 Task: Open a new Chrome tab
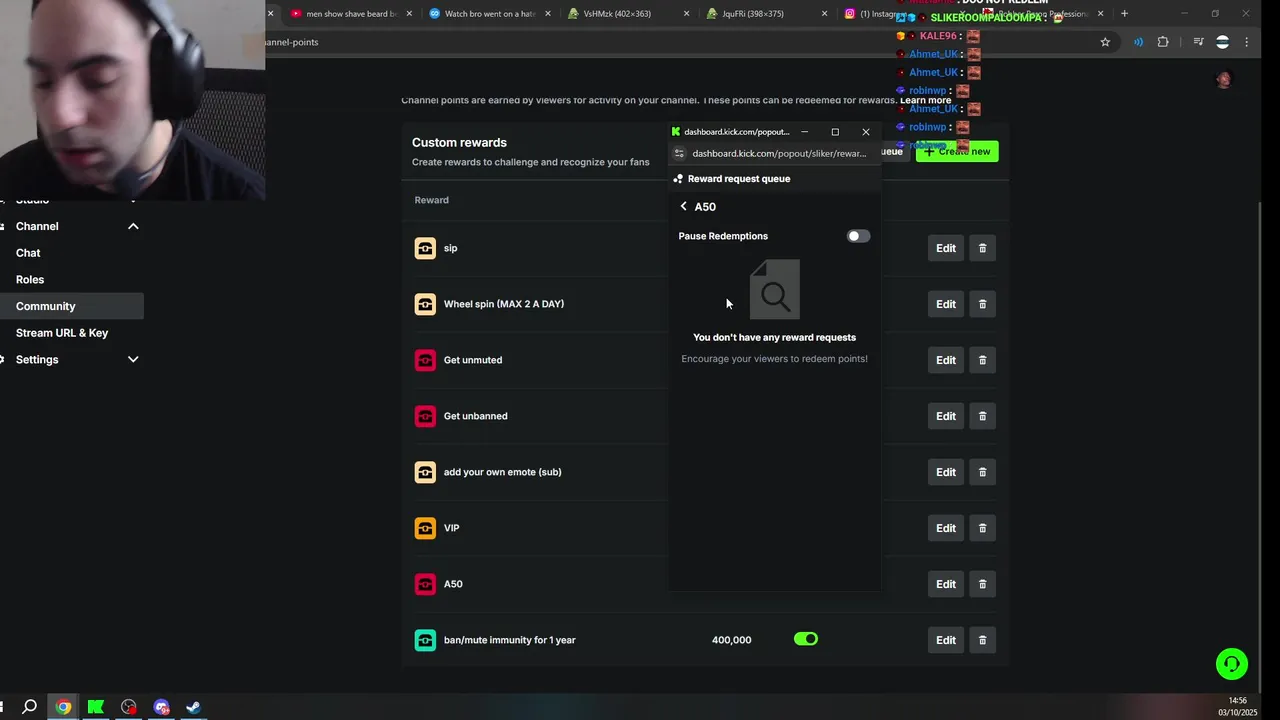[1124, 14]
